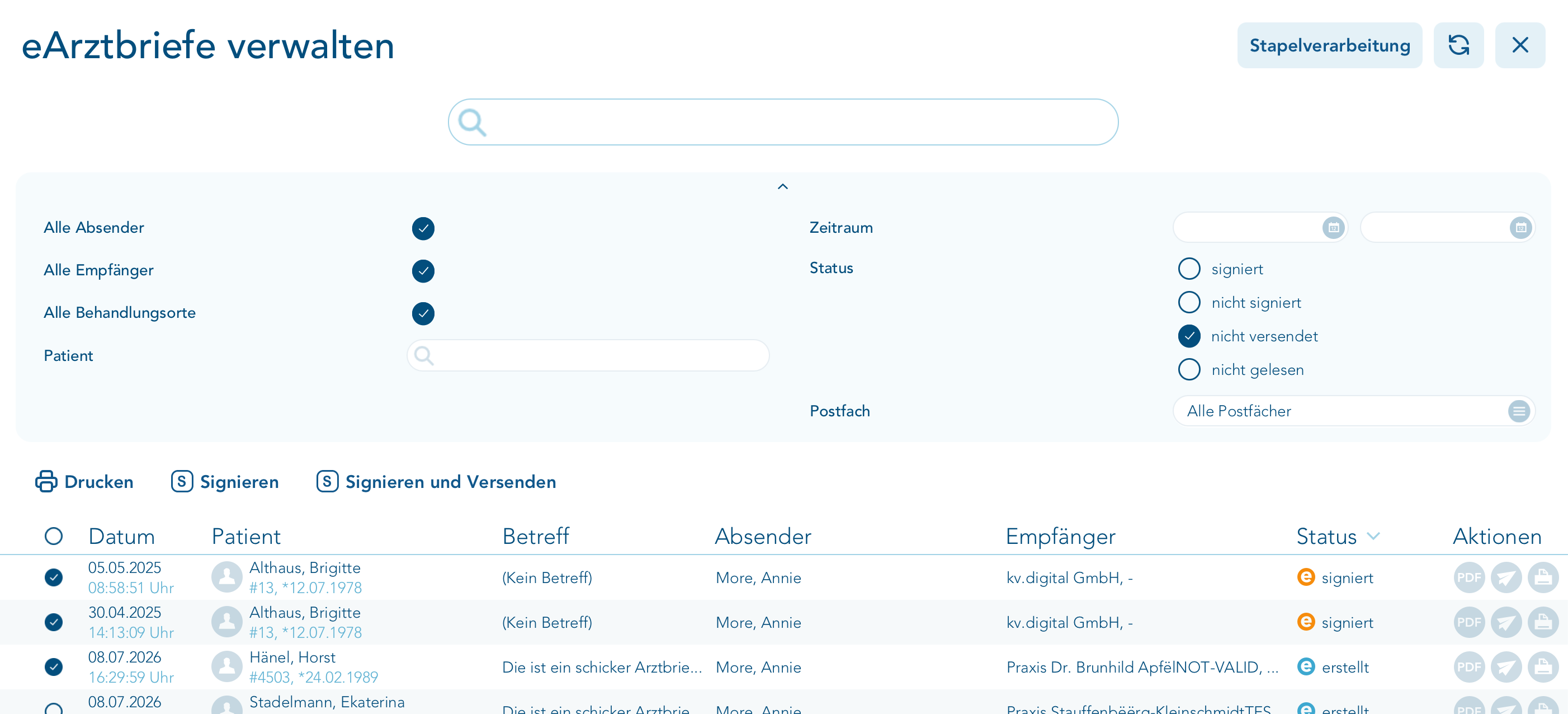Toggle the select-all rows checkbox
This screenshot has height=714, width=1568.
(x=54, y=536)
